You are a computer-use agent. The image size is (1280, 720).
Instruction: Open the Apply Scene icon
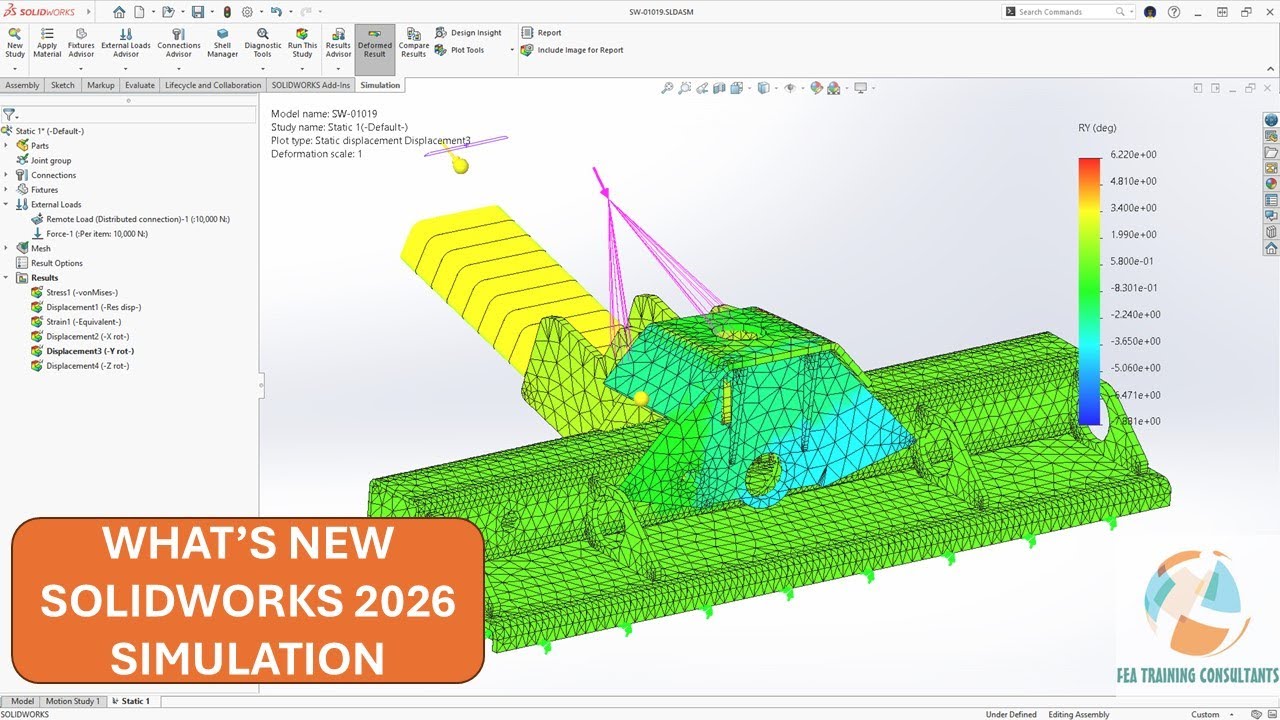point(832,88)
